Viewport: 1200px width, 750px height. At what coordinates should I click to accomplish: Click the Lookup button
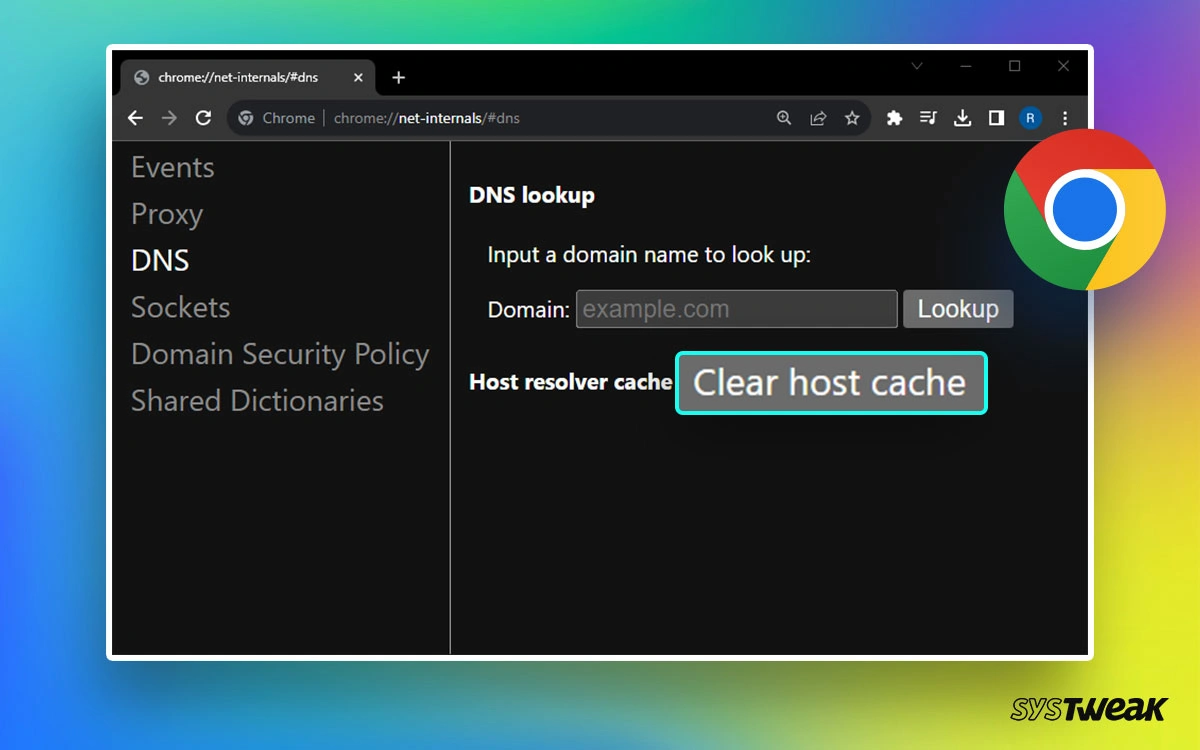tap(957, 308)
